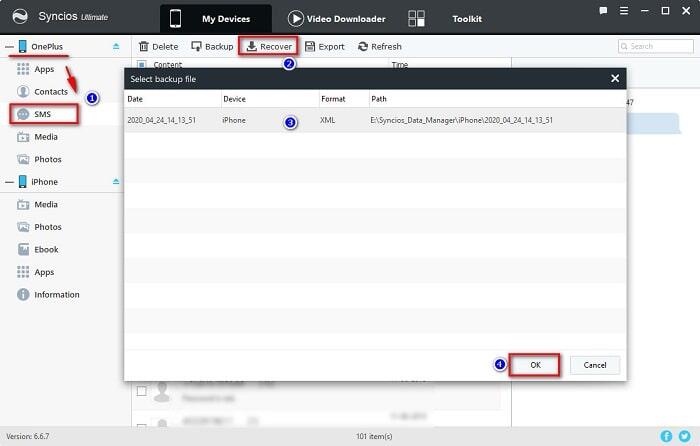Click the Syncios logo icon

click(x=20, y=17)
